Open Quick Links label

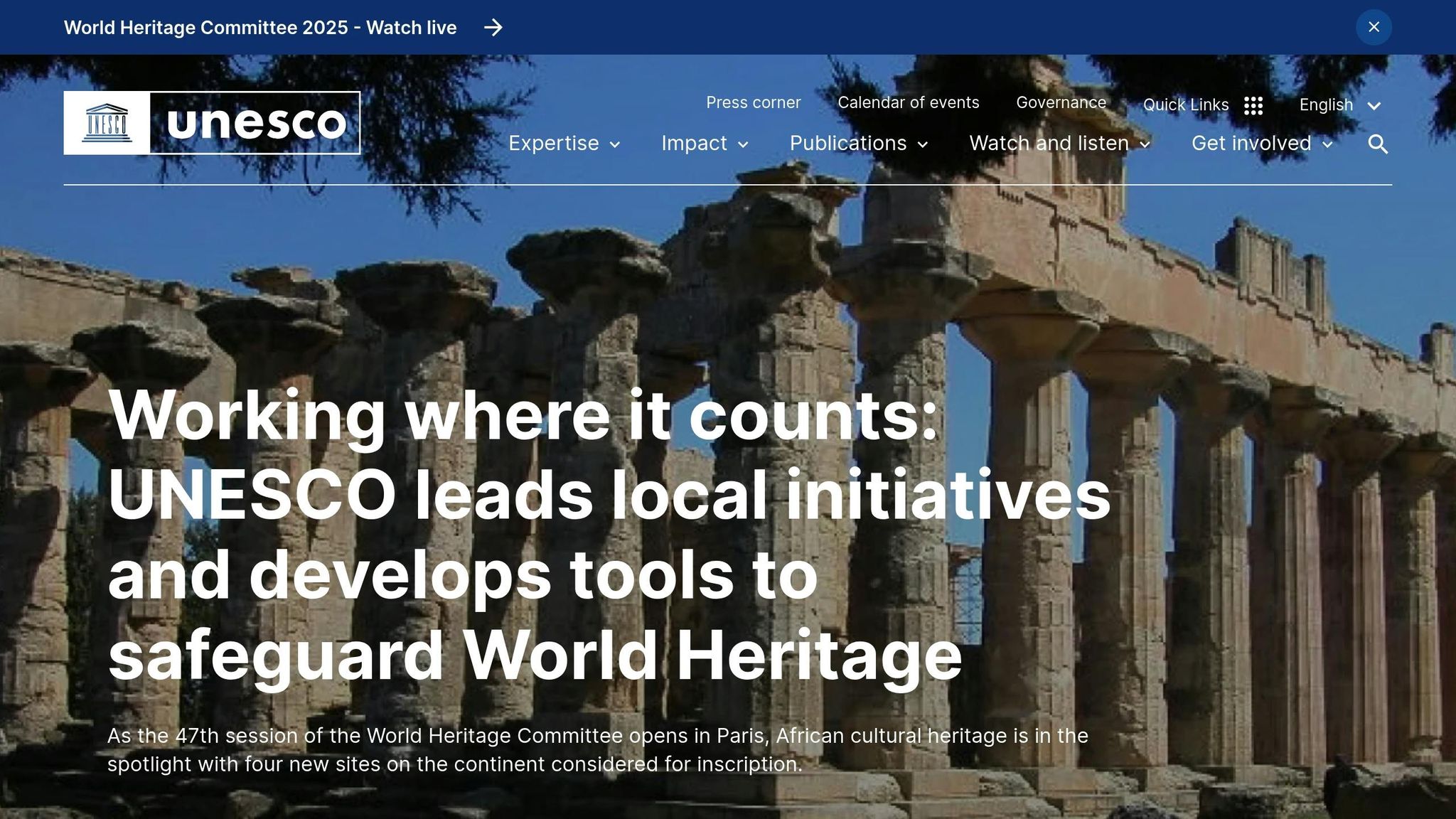click(1186, 105)
